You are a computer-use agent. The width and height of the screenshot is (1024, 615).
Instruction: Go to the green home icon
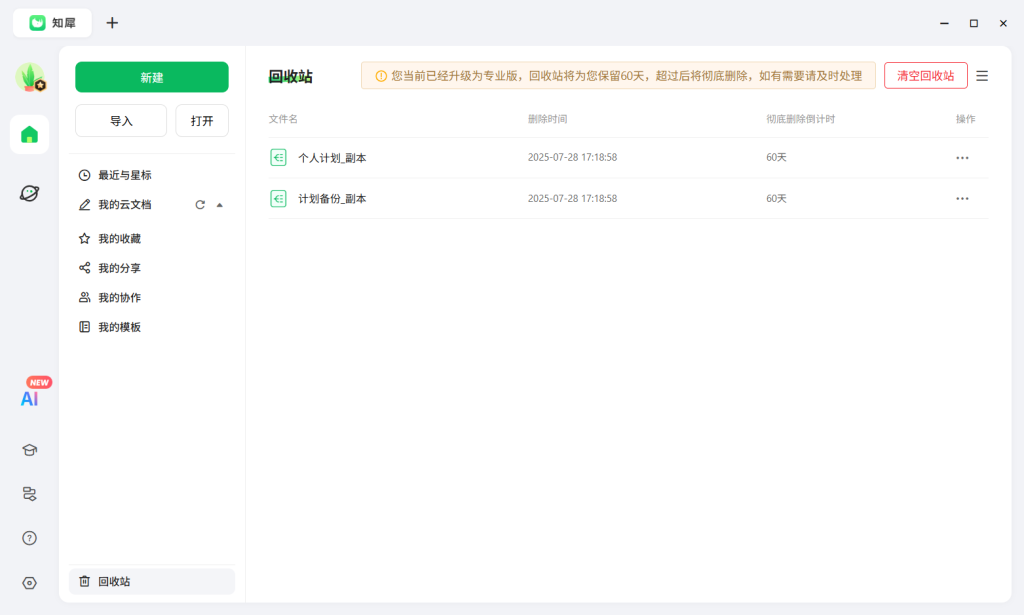coord(29,134)
